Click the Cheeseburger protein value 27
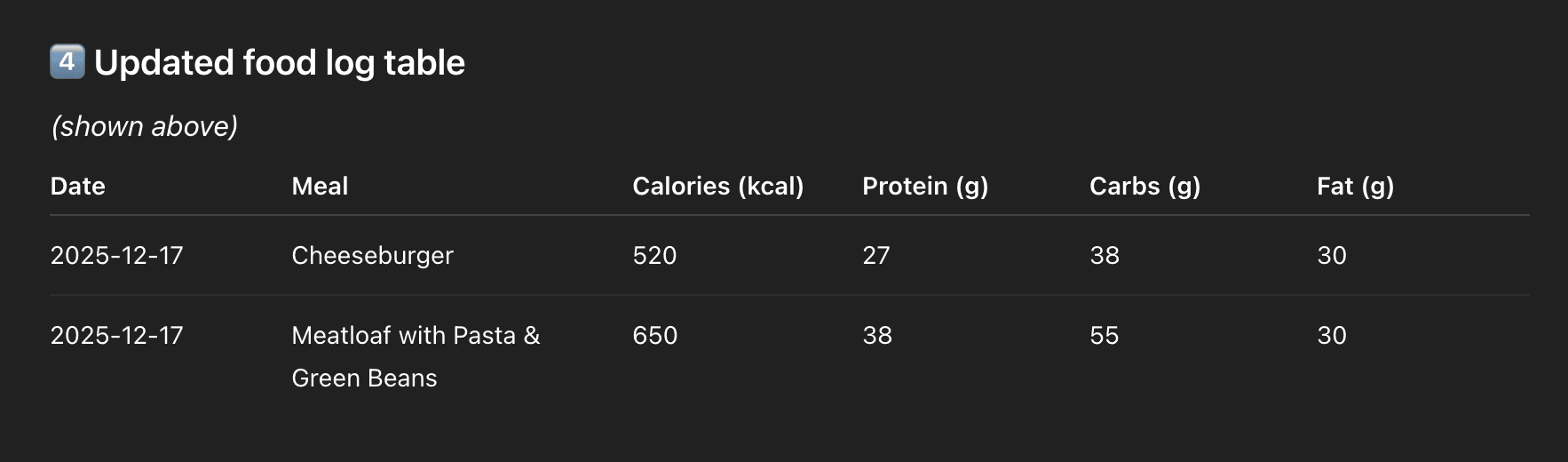This screenshot has width=1568, height=462. point(875,255)
